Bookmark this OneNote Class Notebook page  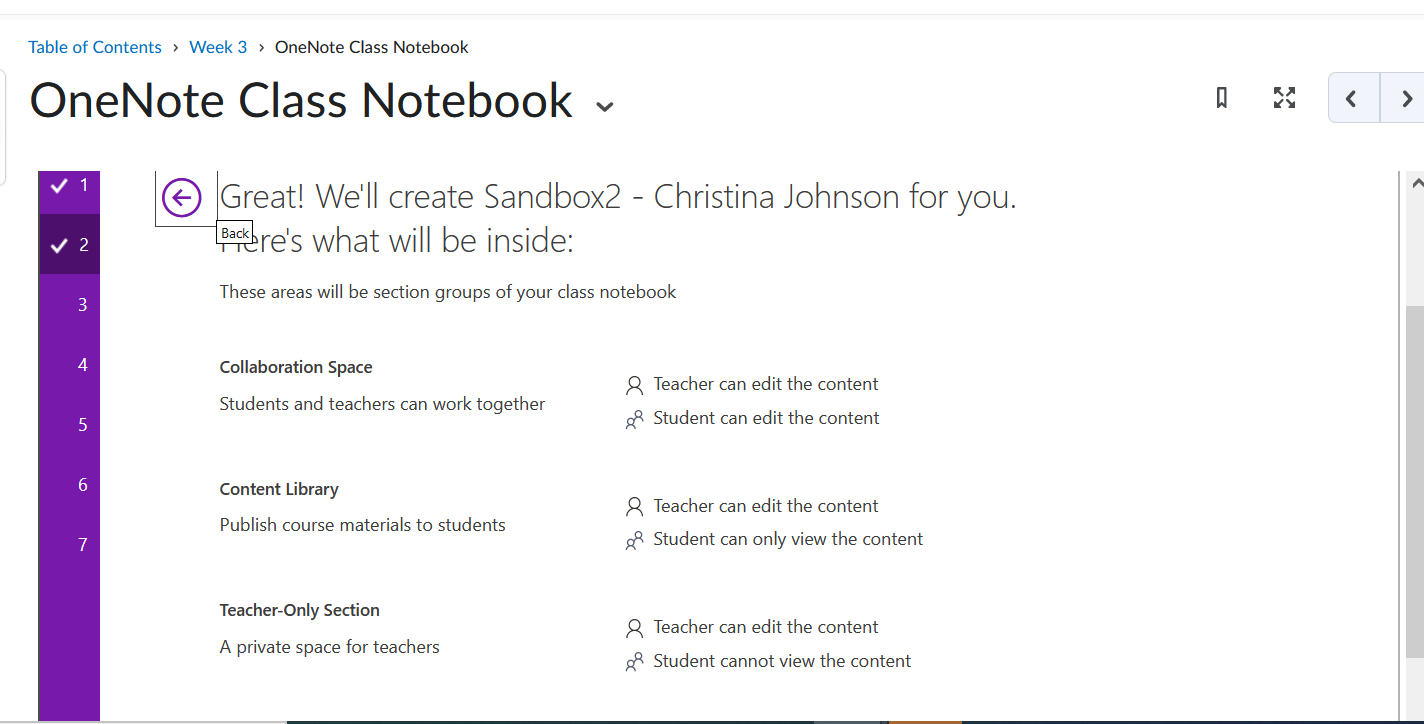tap(1221, 98)
